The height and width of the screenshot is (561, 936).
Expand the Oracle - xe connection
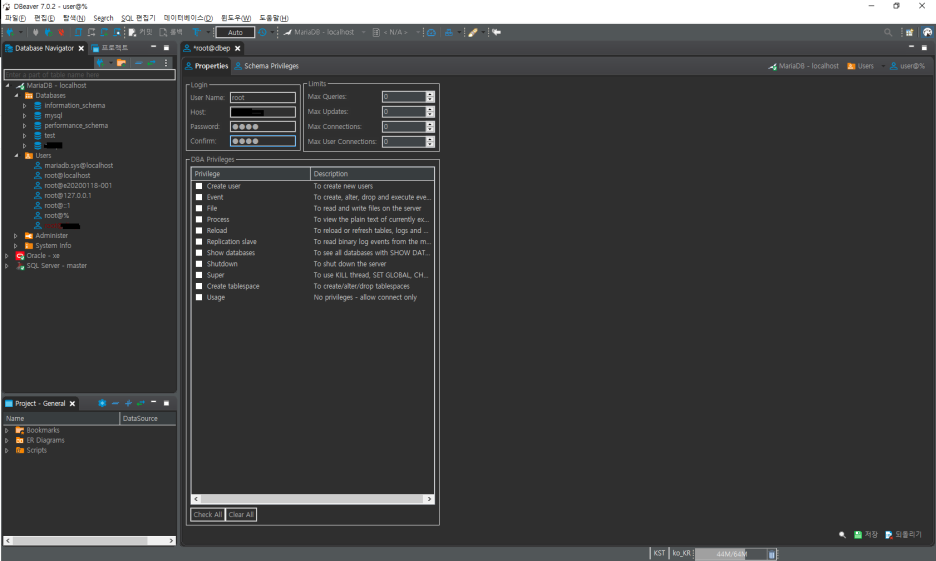point(7,255)
